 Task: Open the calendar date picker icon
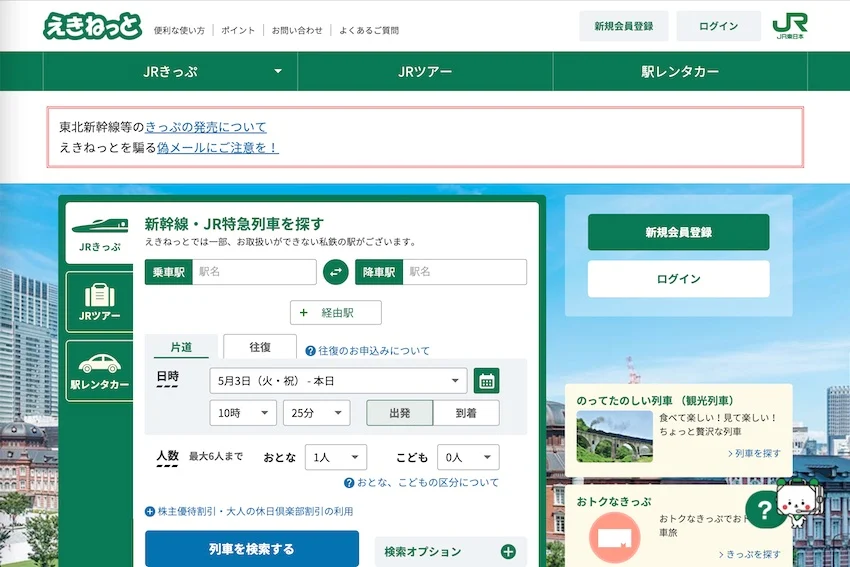tap(486, 381)
